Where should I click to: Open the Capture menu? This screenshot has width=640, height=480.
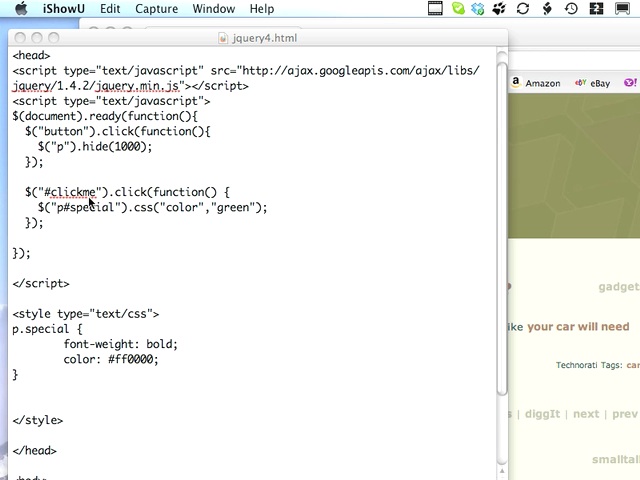pyautogui.click(x=156, y=9)
